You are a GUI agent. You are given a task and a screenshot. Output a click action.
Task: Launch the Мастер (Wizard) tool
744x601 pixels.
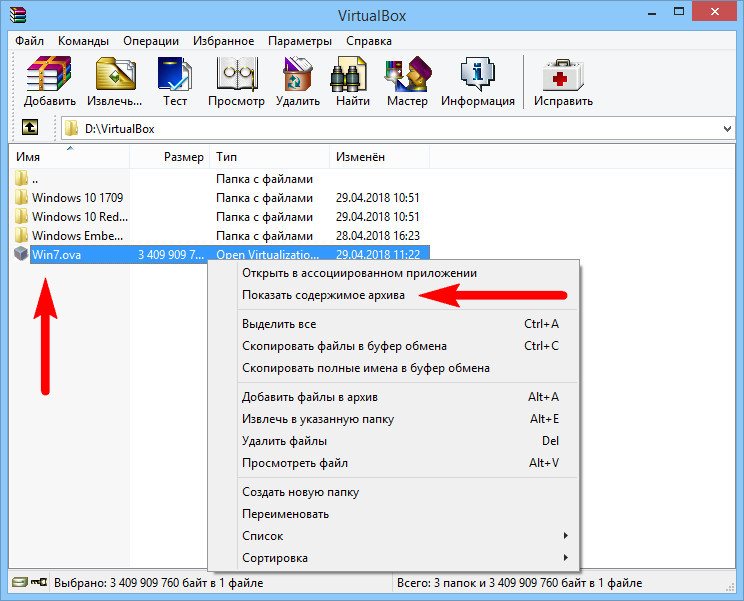408,74
